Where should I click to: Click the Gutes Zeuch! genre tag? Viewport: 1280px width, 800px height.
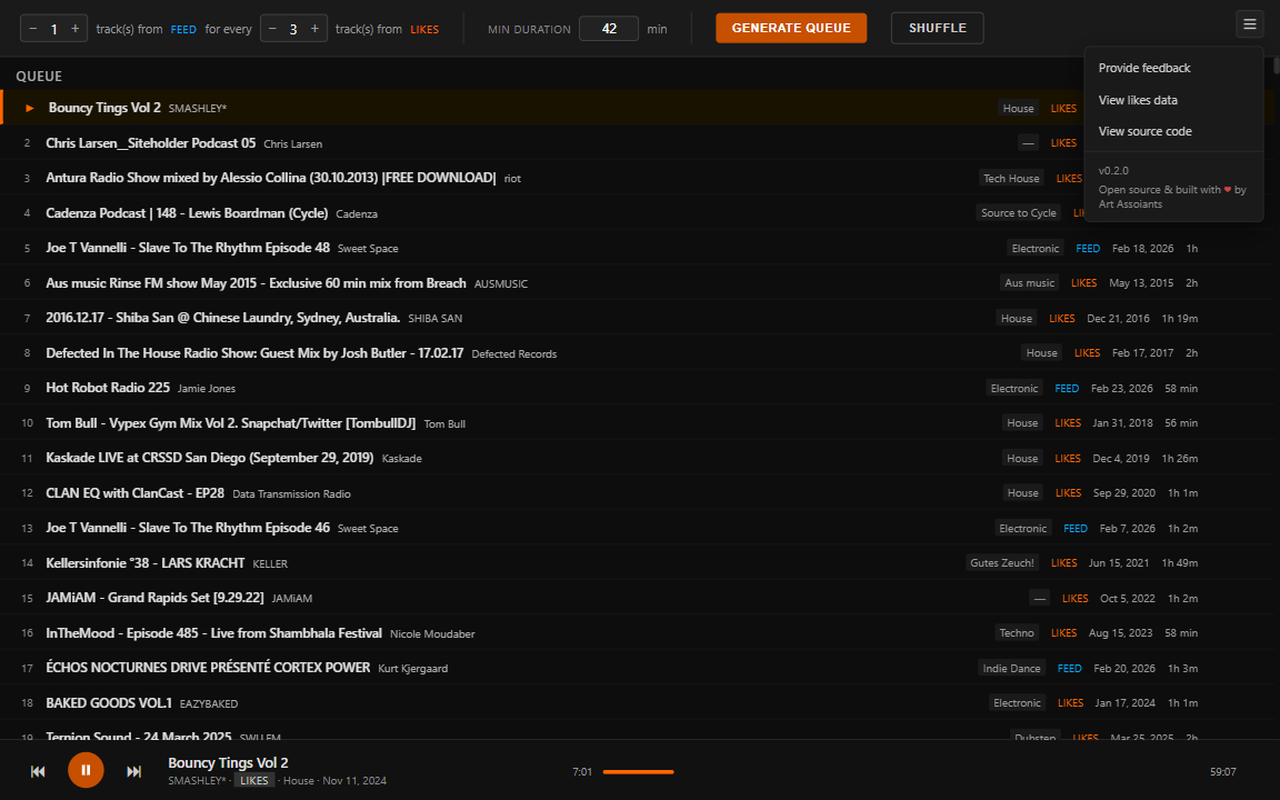coord(1003,563)
